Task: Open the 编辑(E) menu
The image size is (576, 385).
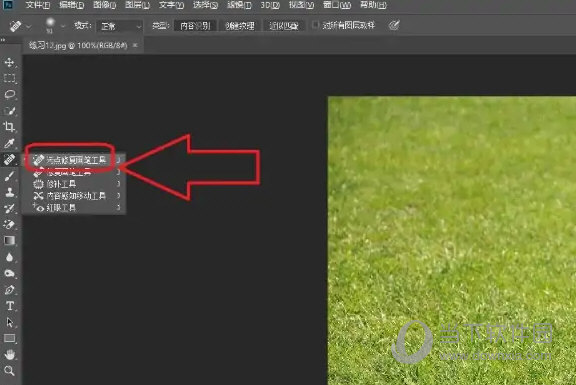Action: tap(72, 5)
